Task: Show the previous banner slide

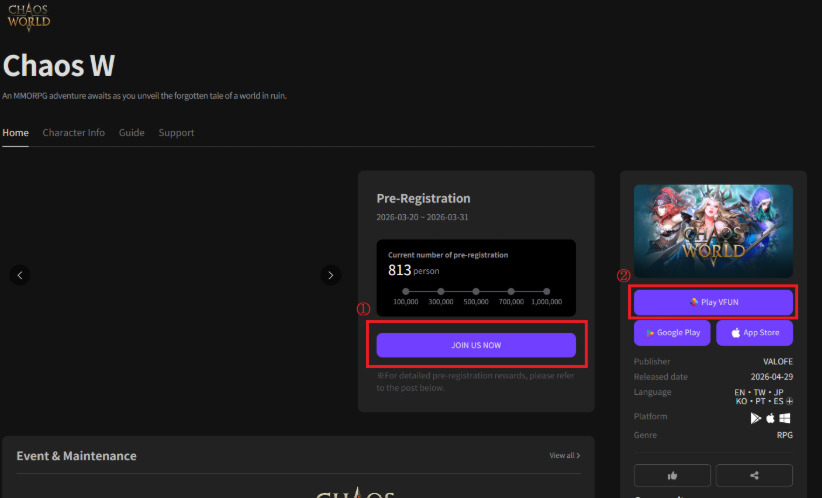Action: coord(20,275)
